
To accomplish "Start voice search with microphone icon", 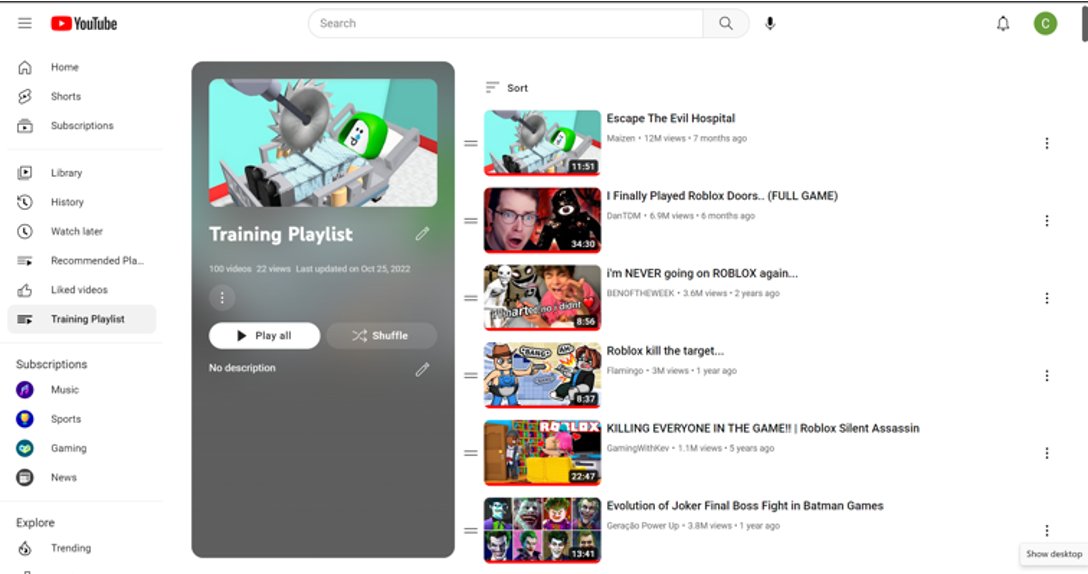I will pos(770,24).
